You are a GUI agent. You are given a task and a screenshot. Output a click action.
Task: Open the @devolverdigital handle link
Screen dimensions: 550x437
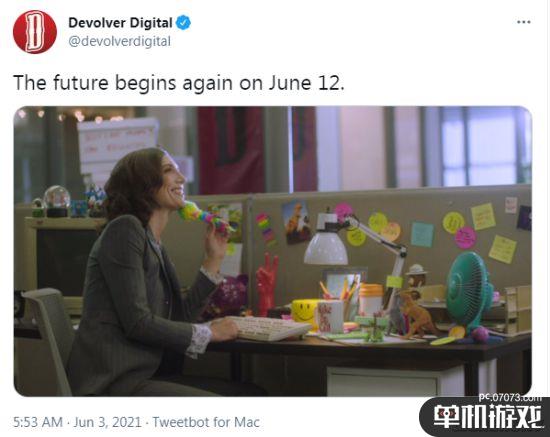120,41
